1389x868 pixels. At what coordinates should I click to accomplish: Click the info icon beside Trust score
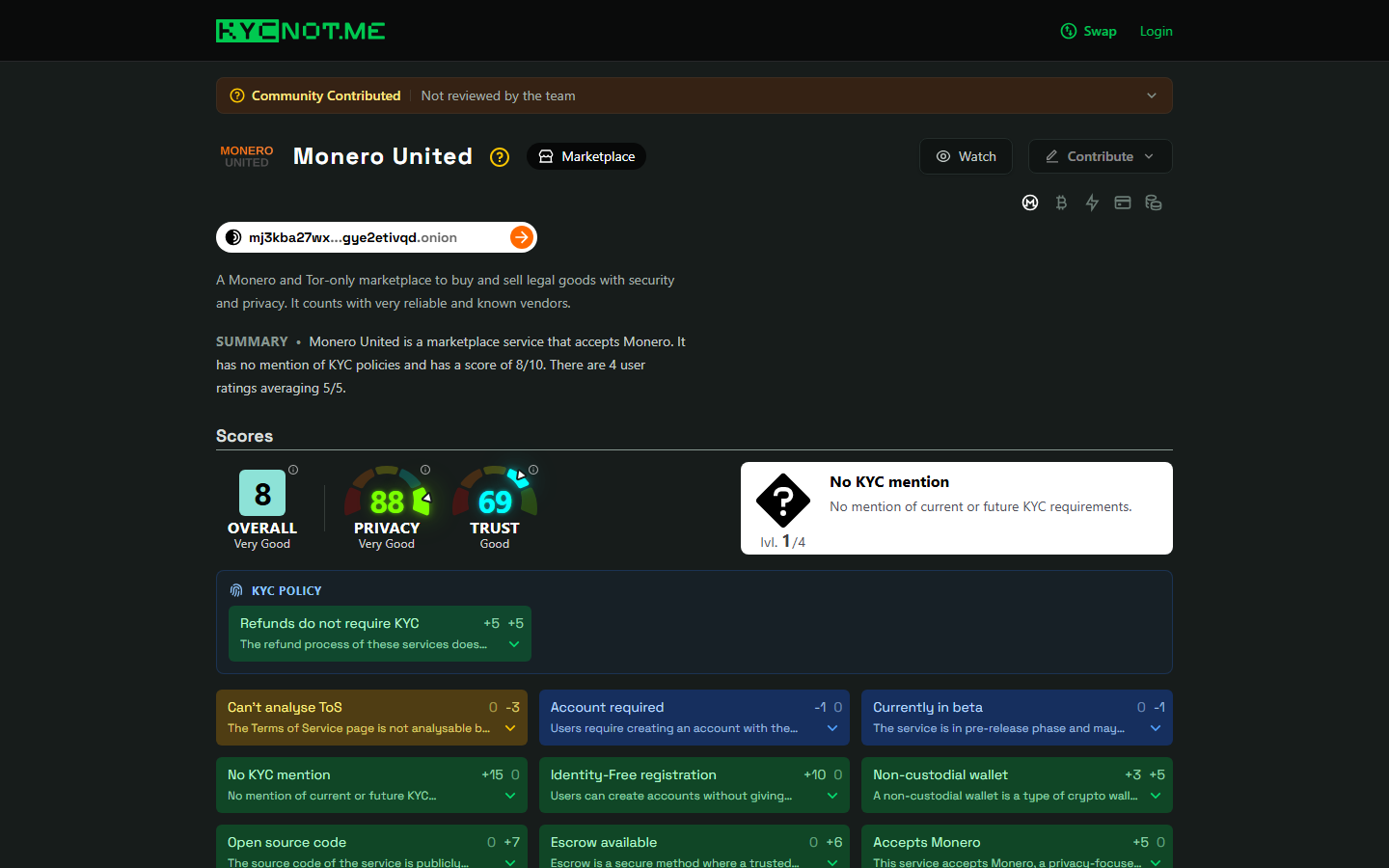(x=533, y=470)
